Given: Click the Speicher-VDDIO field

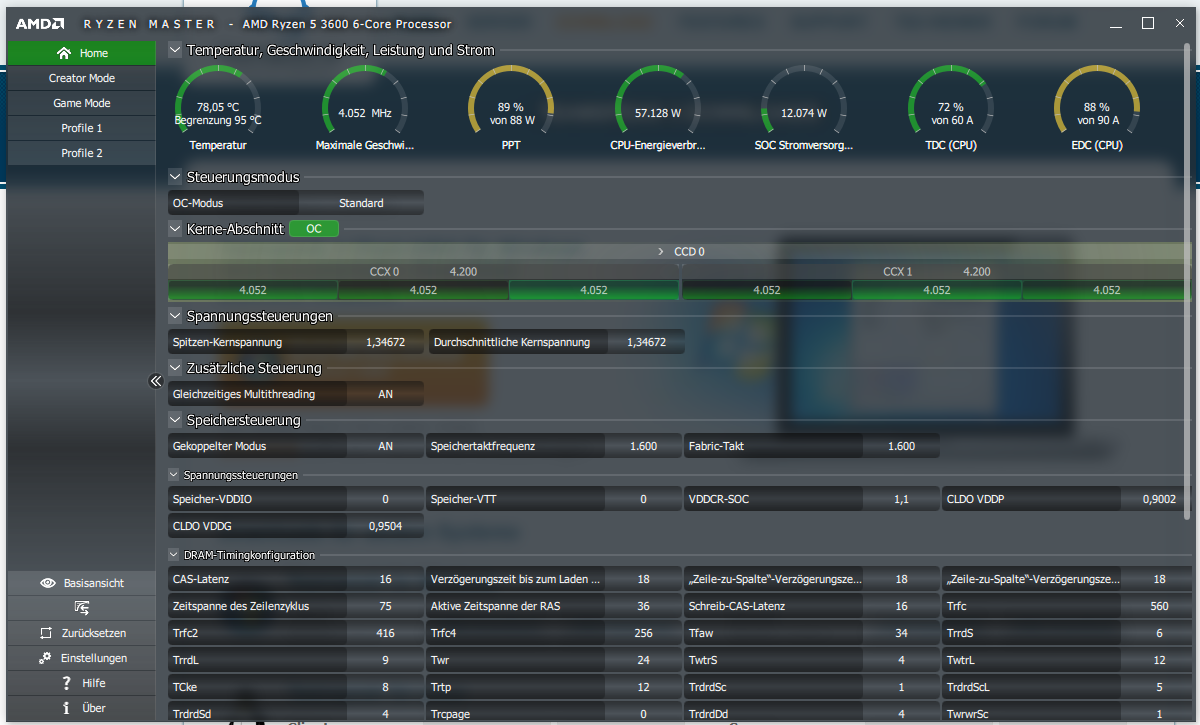Looking at the screenshot, I should pyautogui.click(x=296, y=498).
